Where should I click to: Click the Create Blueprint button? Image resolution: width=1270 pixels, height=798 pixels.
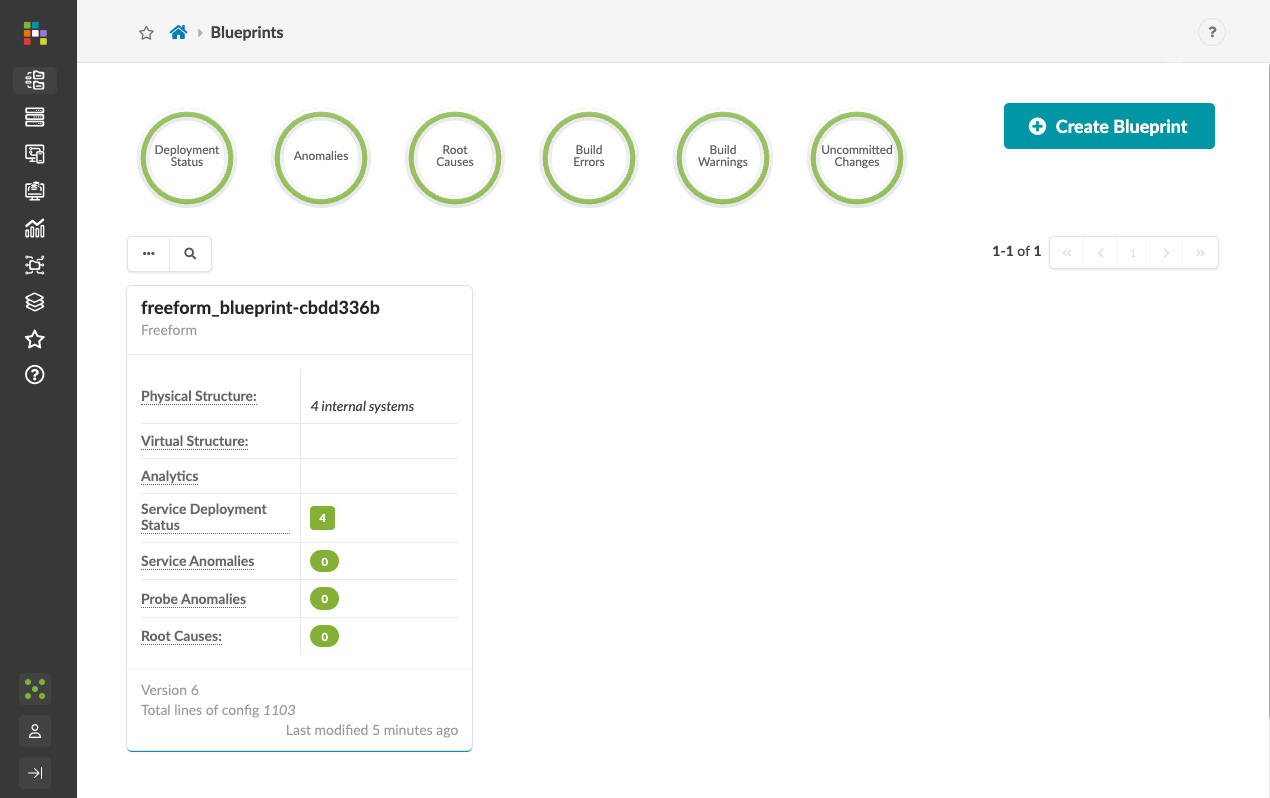[x=1109, y=126]
